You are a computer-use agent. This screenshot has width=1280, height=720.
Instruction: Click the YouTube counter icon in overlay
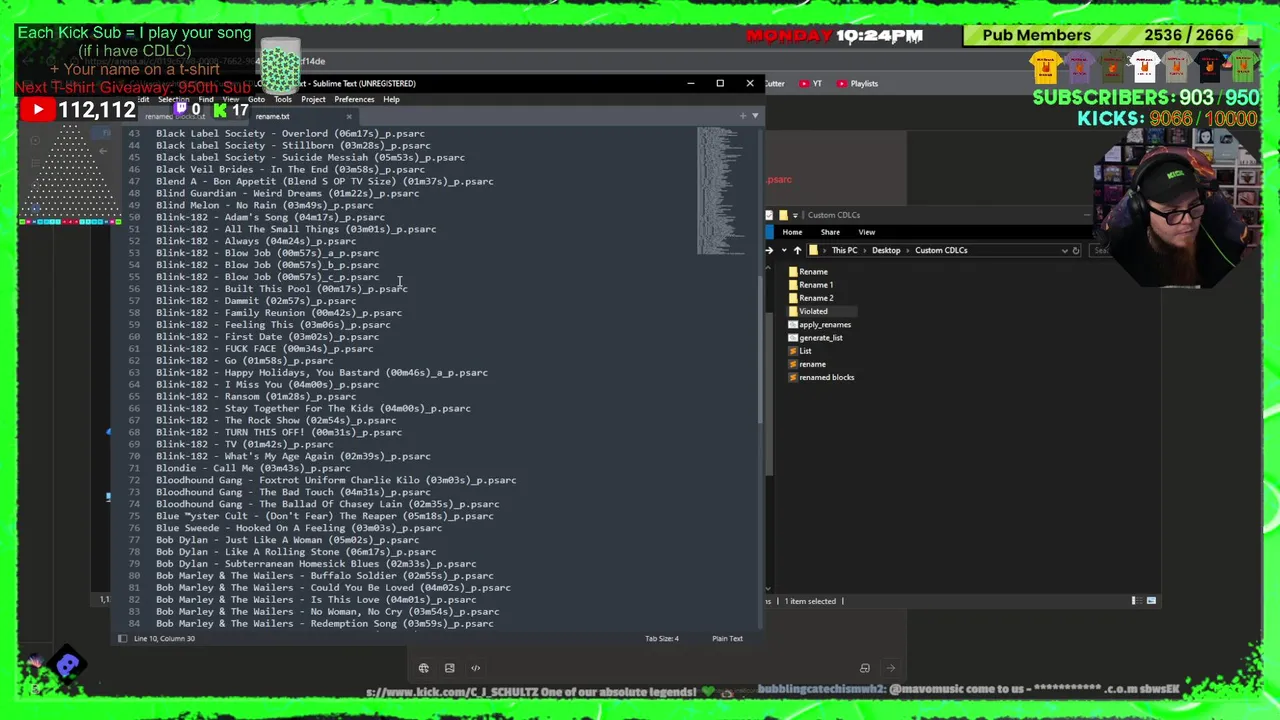37,109
